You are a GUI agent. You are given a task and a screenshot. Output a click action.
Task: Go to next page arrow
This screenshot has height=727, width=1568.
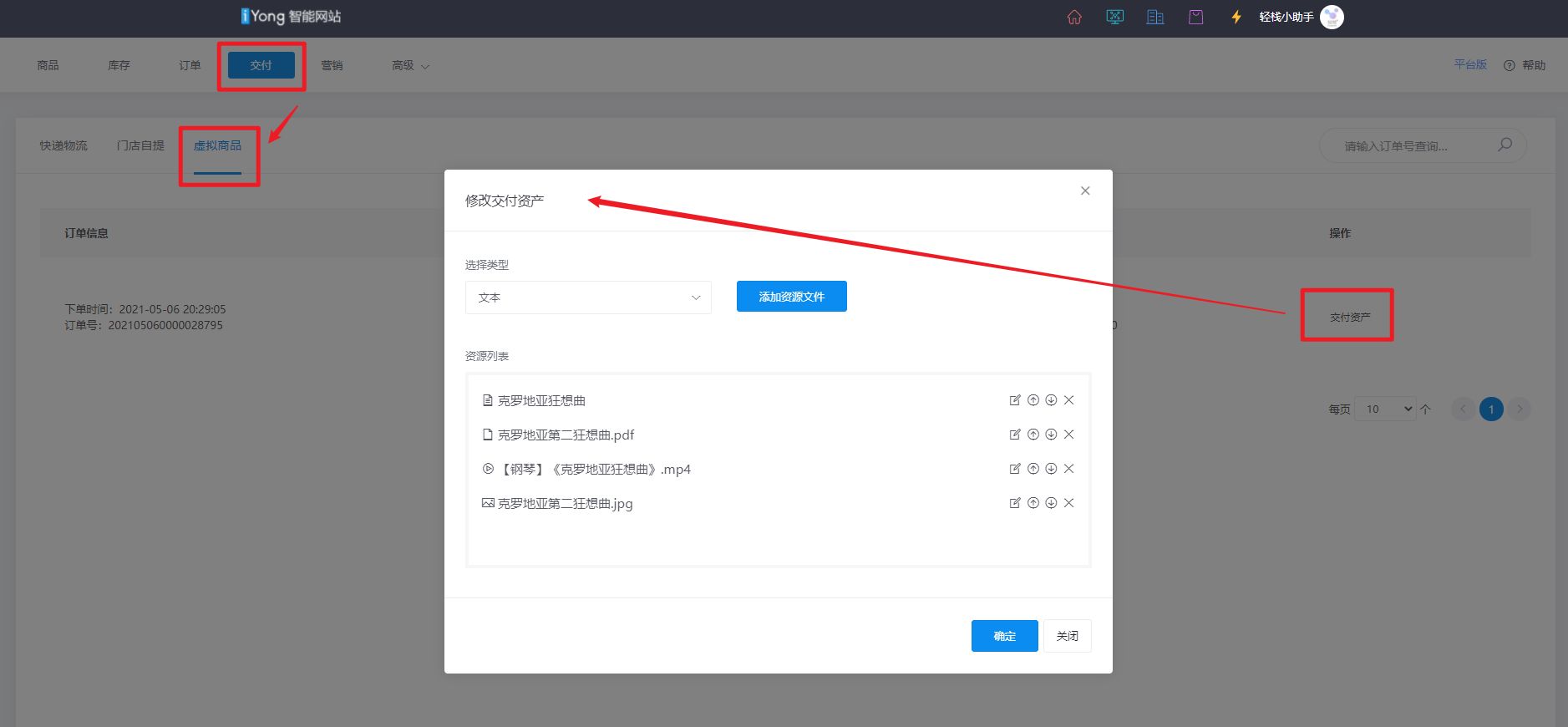coord(1520,409)
